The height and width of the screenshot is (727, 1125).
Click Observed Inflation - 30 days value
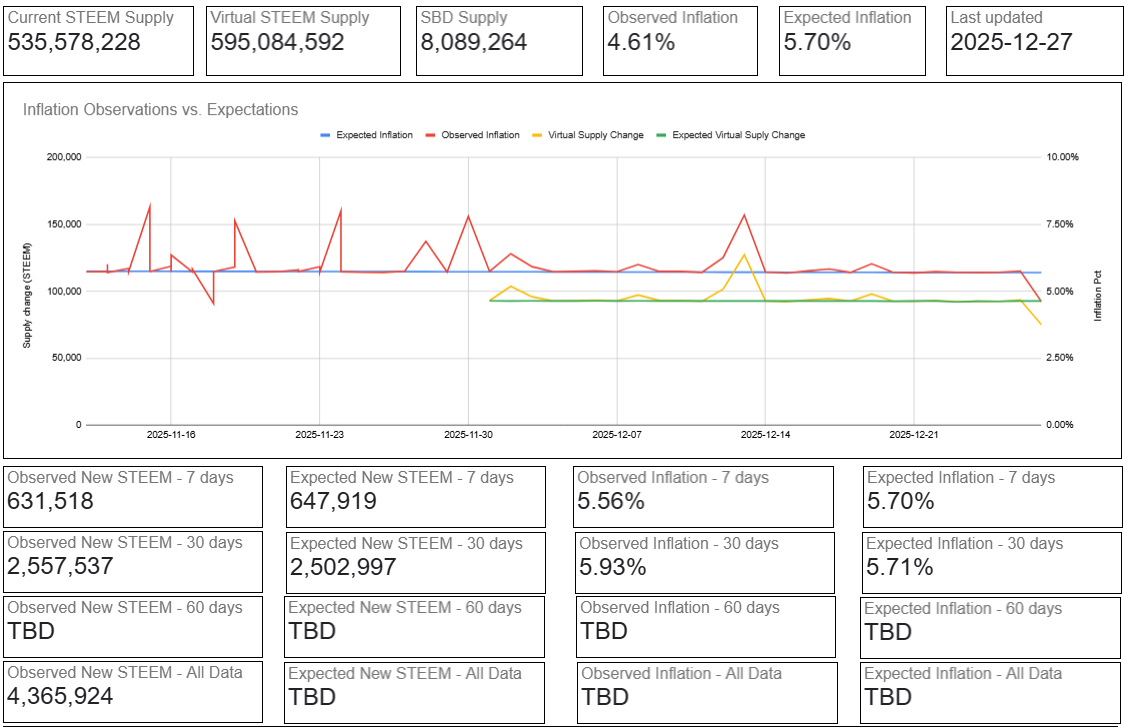(x=613, y=567)
